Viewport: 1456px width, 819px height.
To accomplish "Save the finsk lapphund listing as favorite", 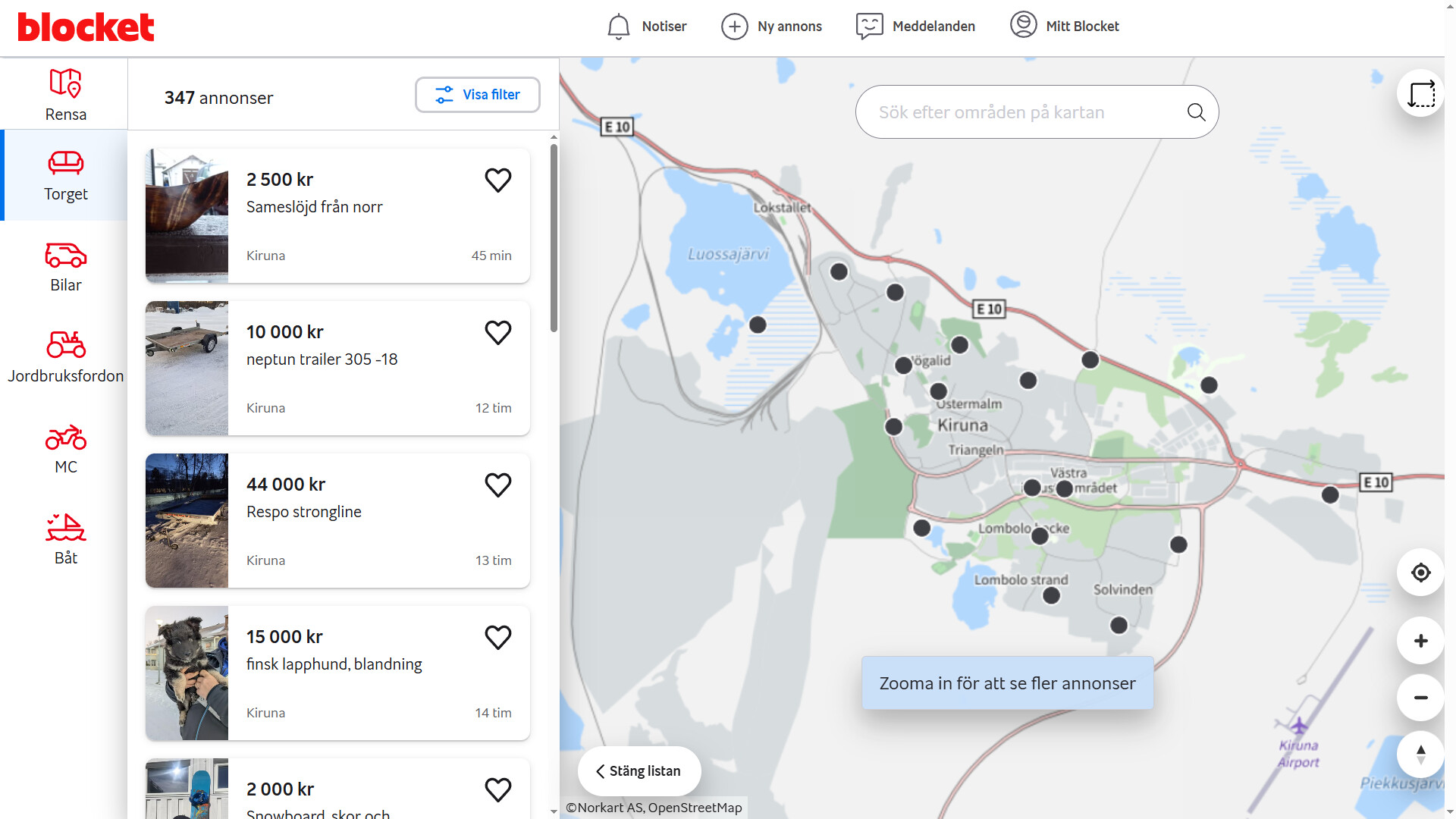I will (x=497, y=638).
